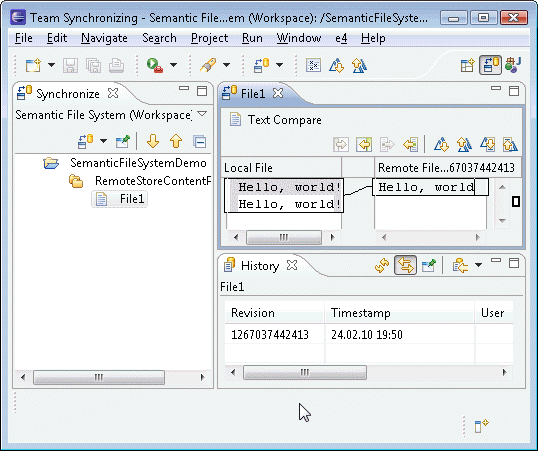
Task: Click the Search flashlight toolbar icon
Action: click(x=208, y=65)
